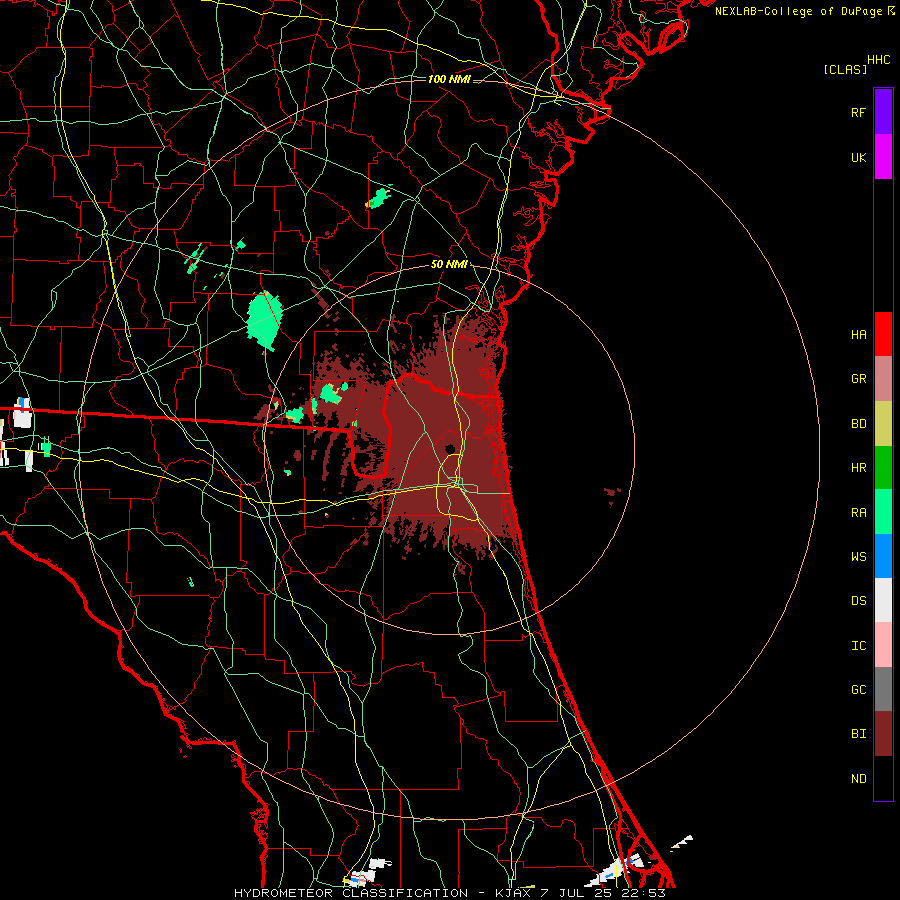
Task: Click the GC legend label
Action: [x=858, y=690]
